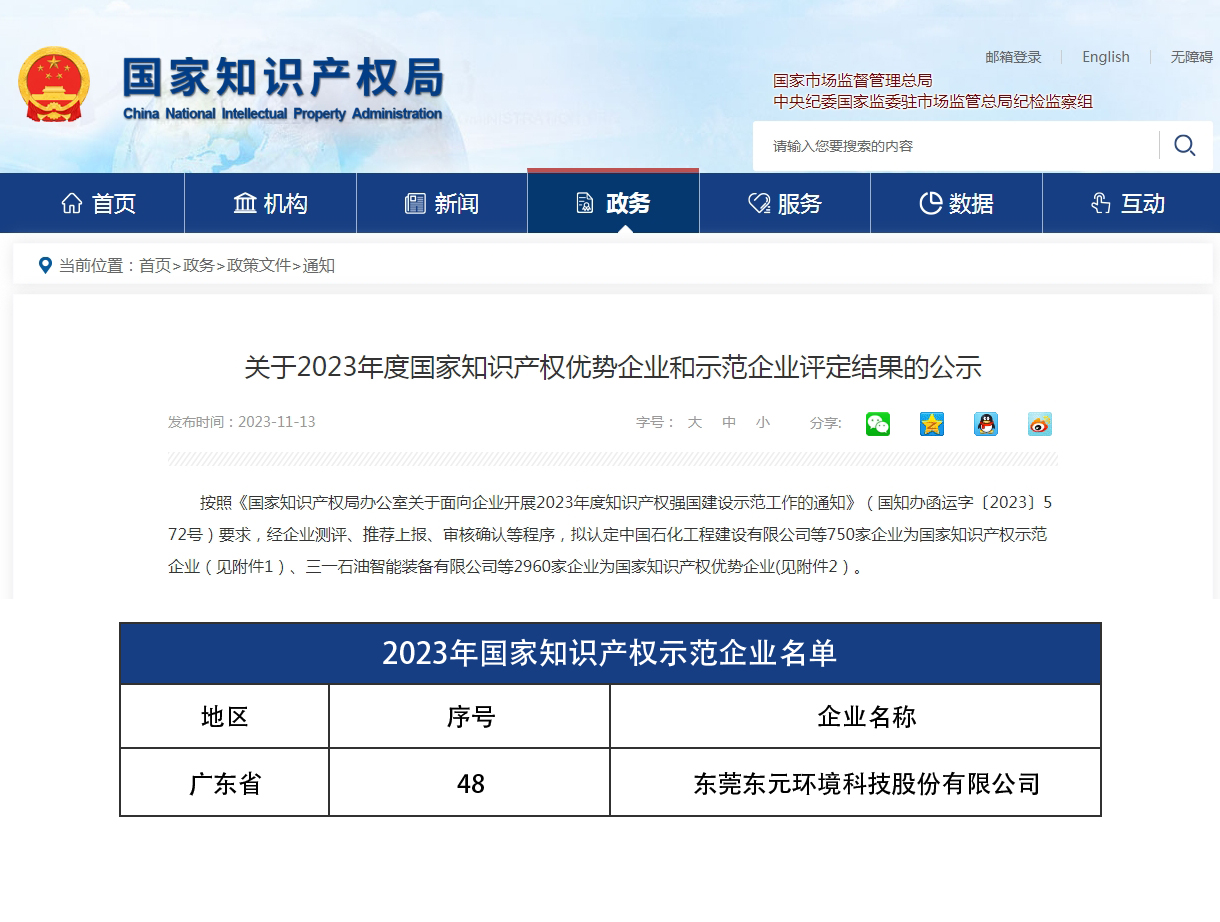Click inside the search input box
Viewport: 1220px width, 922px height.
(955, 146)
